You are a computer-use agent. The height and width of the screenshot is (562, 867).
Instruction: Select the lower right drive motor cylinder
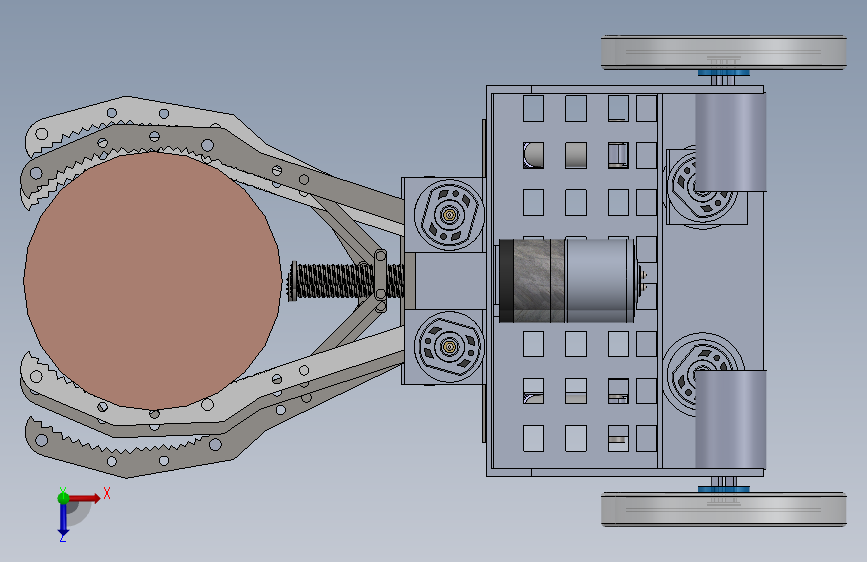pos(730,419)
